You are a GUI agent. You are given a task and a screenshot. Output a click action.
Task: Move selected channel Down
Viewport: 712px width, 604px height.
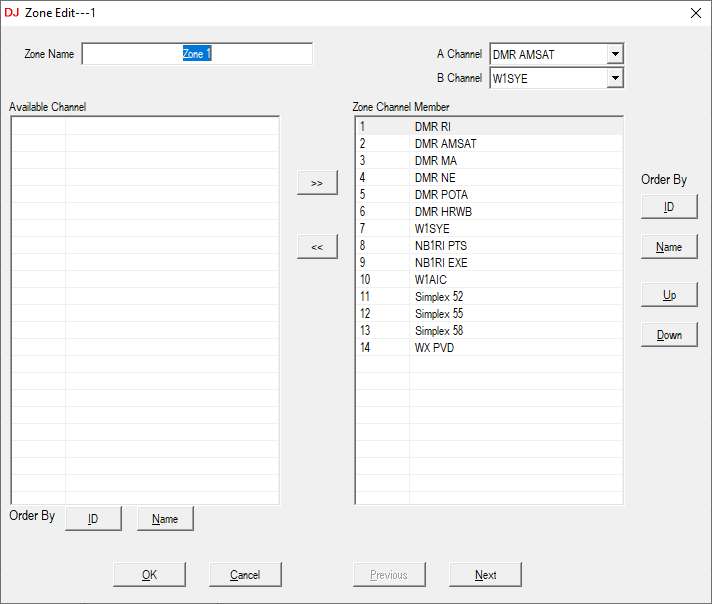(669, 335)
